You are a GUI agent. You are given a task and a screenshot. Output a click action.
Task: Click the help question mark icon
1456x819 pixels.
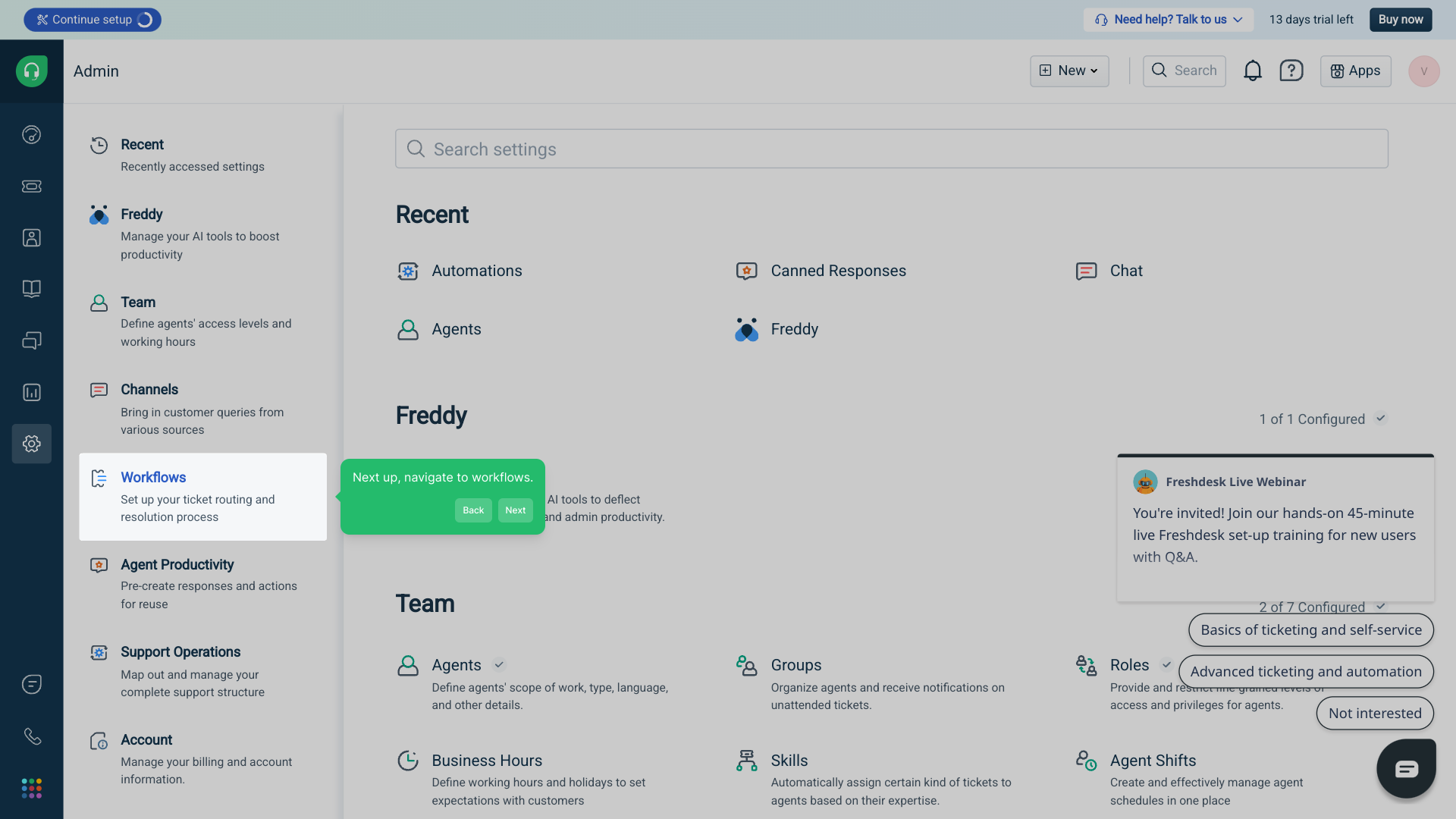(x=1291, y=71)
